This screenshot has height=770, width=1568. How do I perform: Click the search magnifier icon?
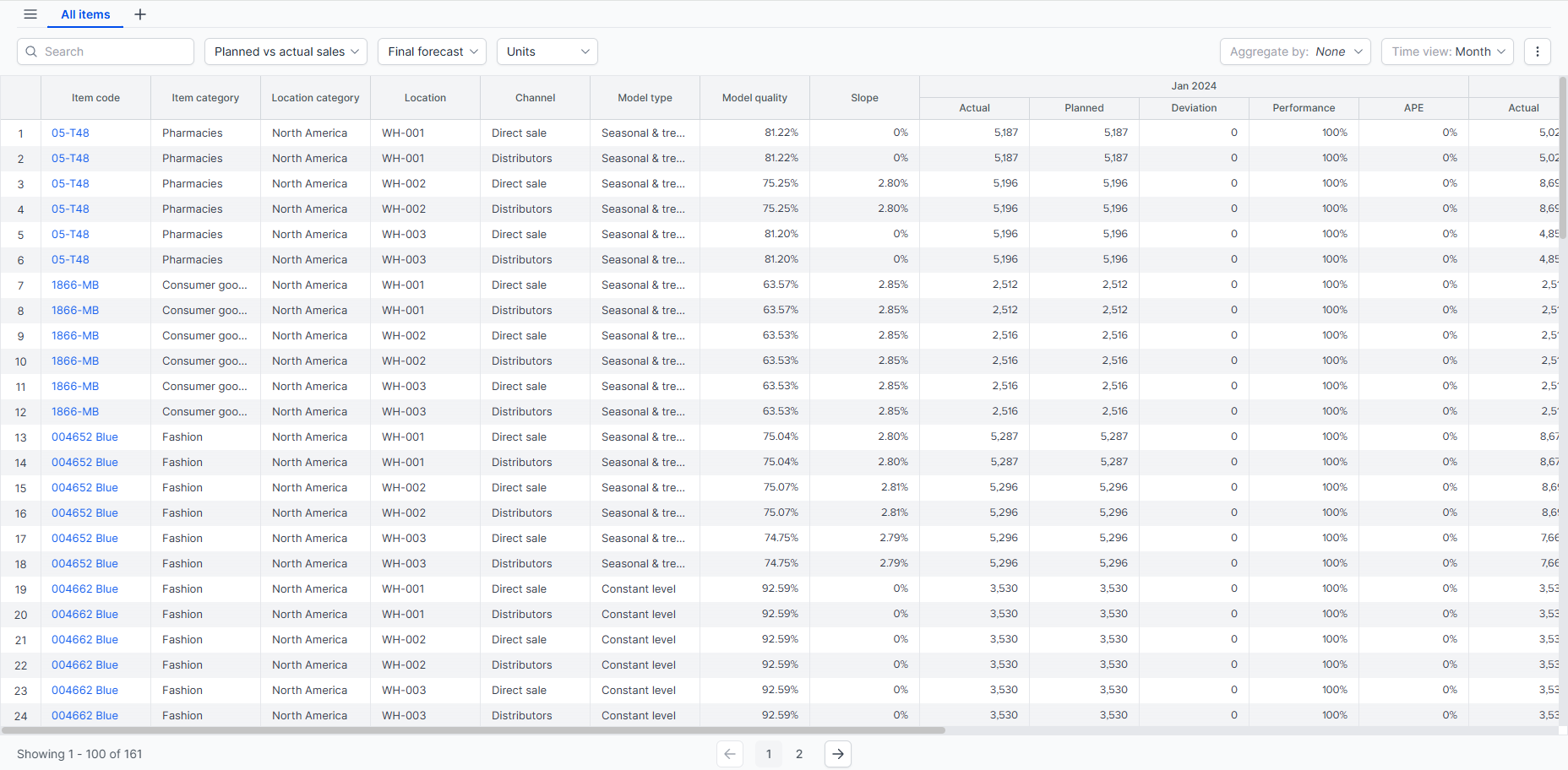tap(31, 52)
